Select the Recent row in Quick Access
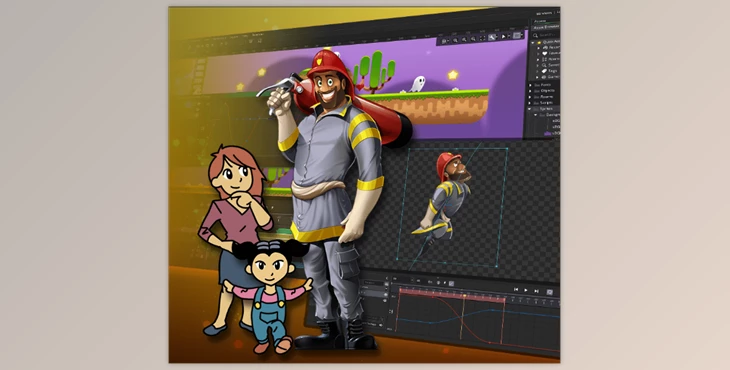Image resolution: width=730 pixels, height=370 pixels. click(548, 47)
